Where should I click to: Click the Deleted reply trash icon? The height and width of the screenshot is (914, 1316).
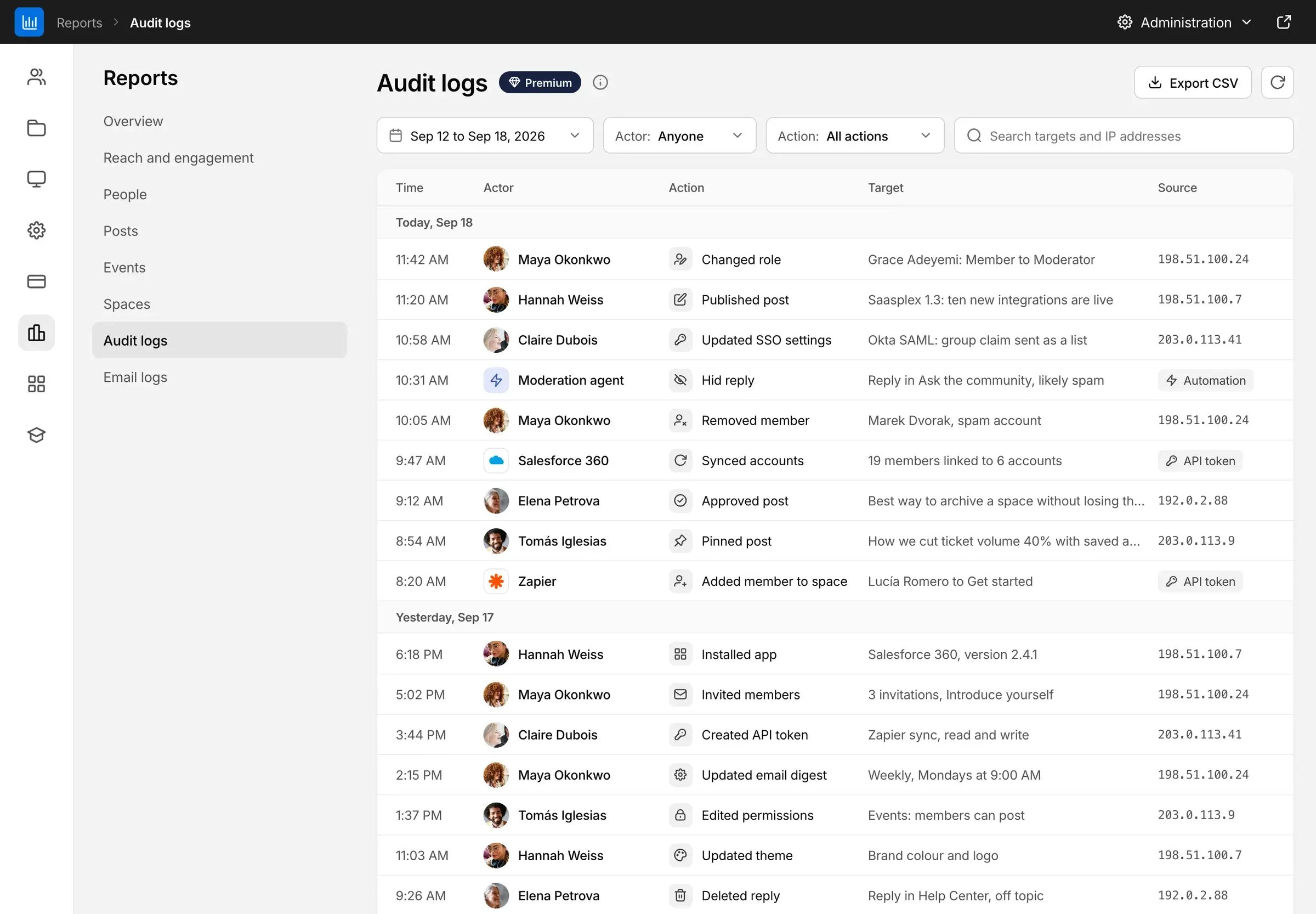[x=680, y=895]
